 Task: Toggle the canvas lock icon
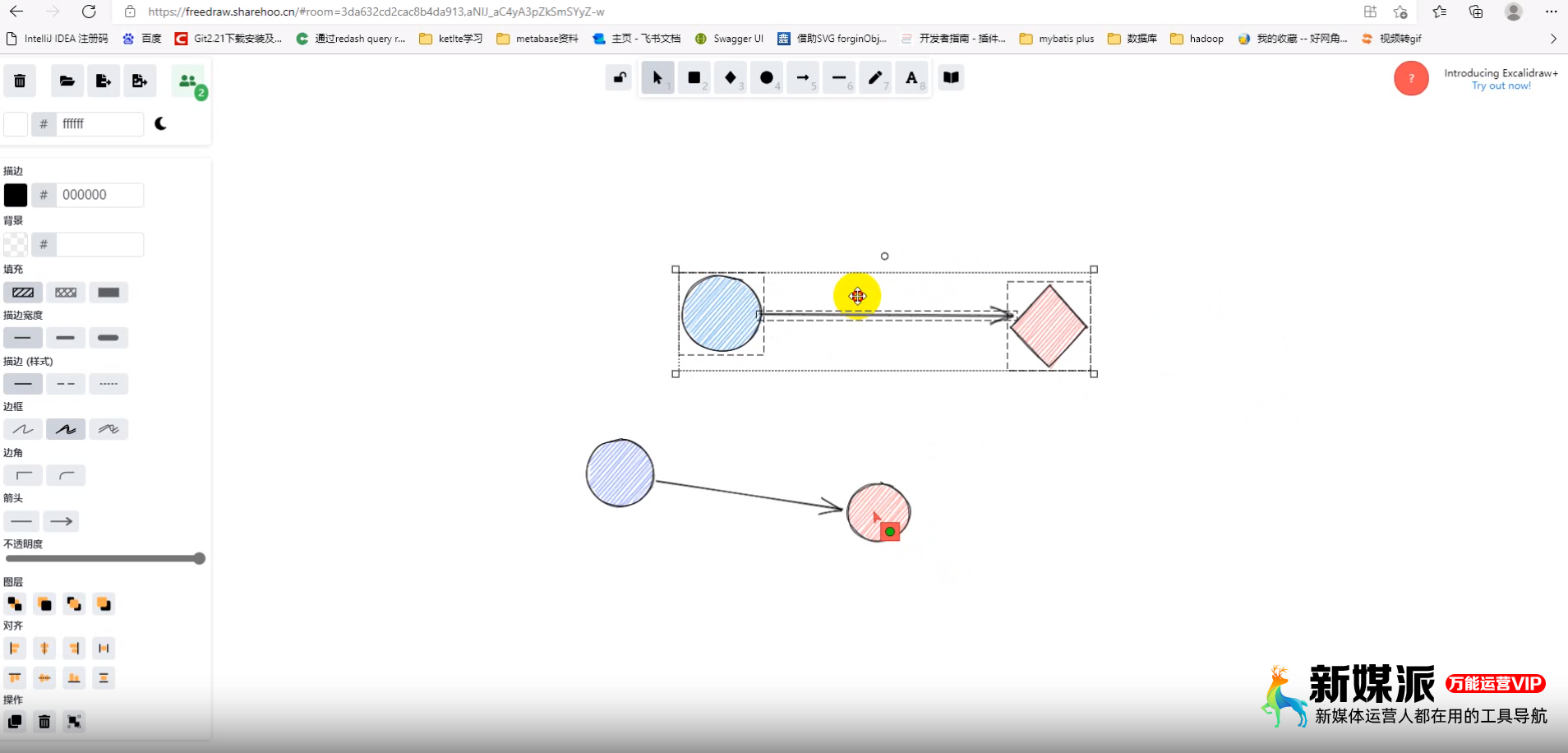[x=619, y=77]
